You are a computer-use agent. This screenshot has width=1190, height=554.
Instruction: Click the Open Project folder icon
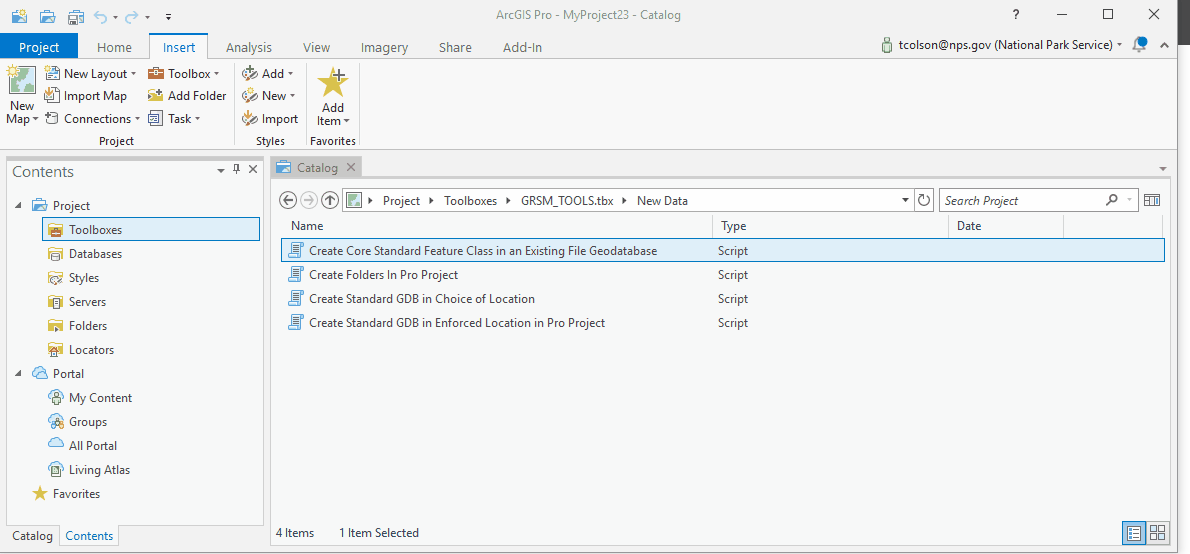[48, 15]
